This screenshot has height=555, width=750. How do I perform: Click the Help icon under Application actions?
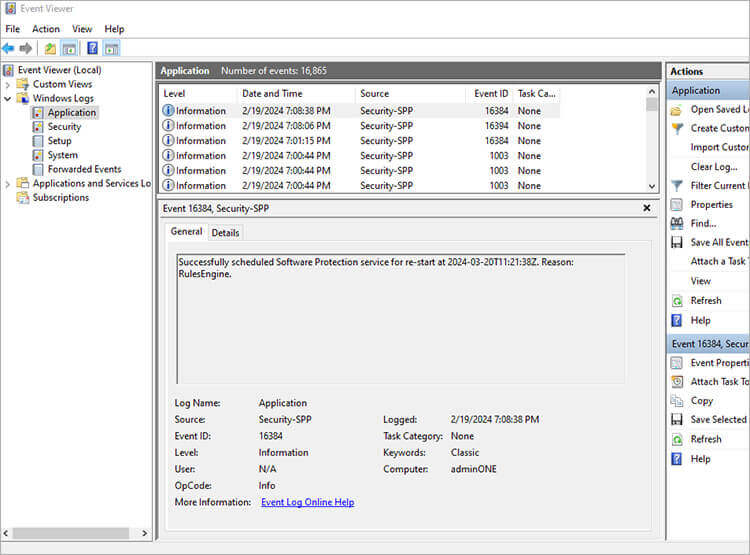pos(677,321)
